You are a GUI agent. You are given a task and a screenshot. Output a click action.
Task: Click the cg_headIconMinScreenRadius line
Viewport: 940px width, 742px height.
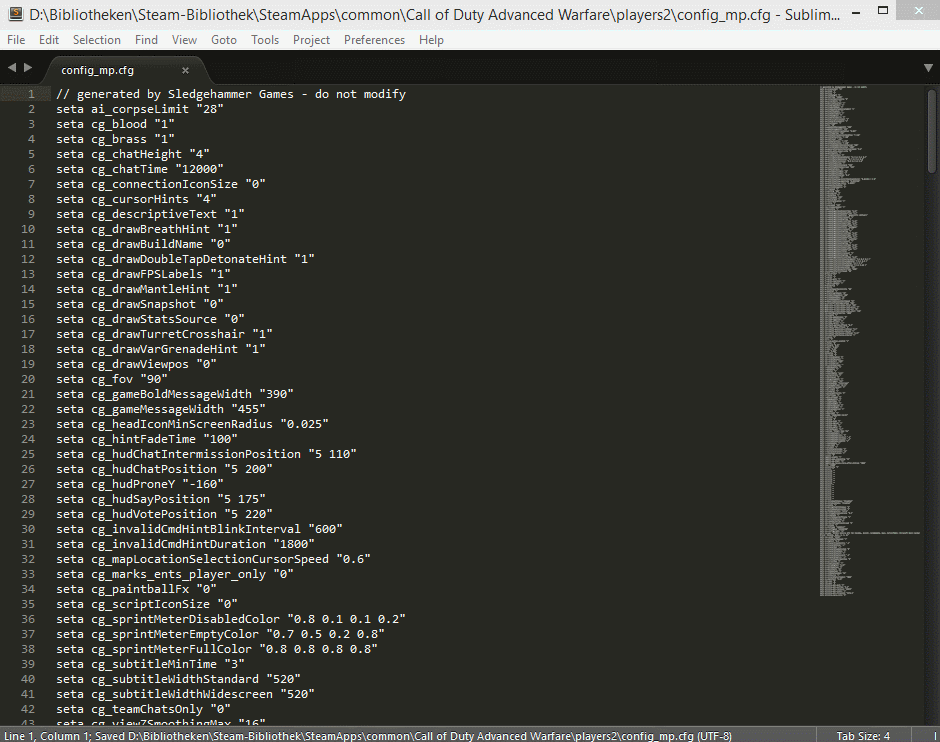[192, 424]
